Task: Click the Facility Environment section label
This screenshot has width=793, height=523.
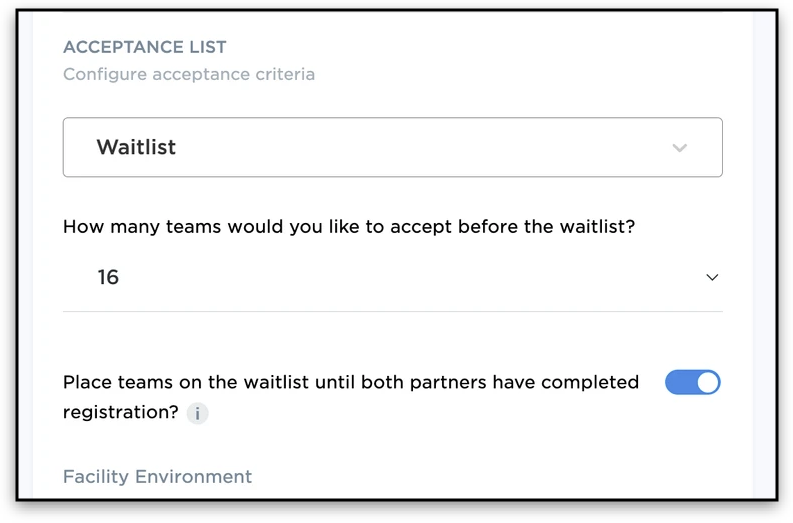Action: click(x=157, y=476)
